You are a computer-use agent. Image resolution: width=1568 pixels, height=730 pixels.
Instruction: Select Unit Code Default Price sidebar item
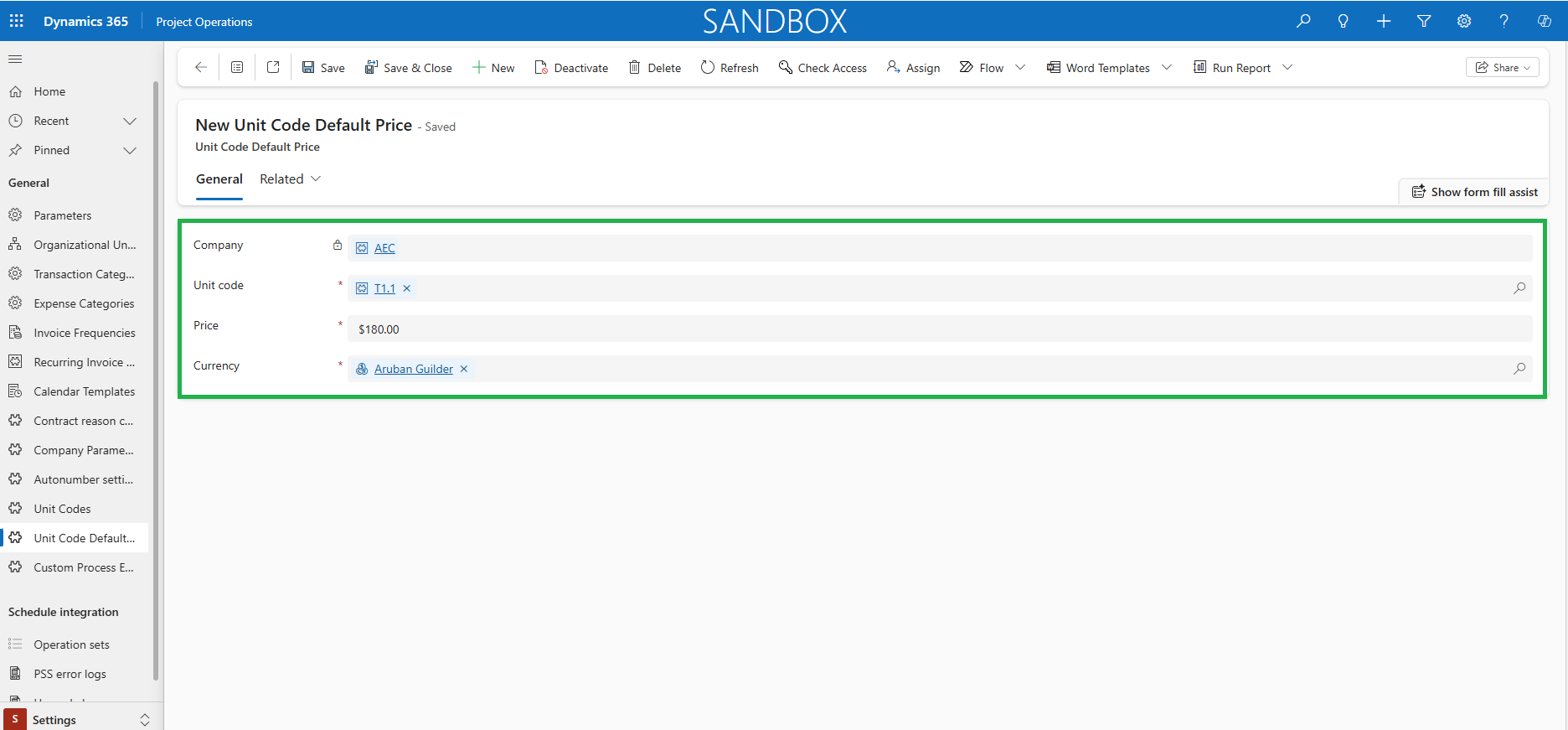75,538
